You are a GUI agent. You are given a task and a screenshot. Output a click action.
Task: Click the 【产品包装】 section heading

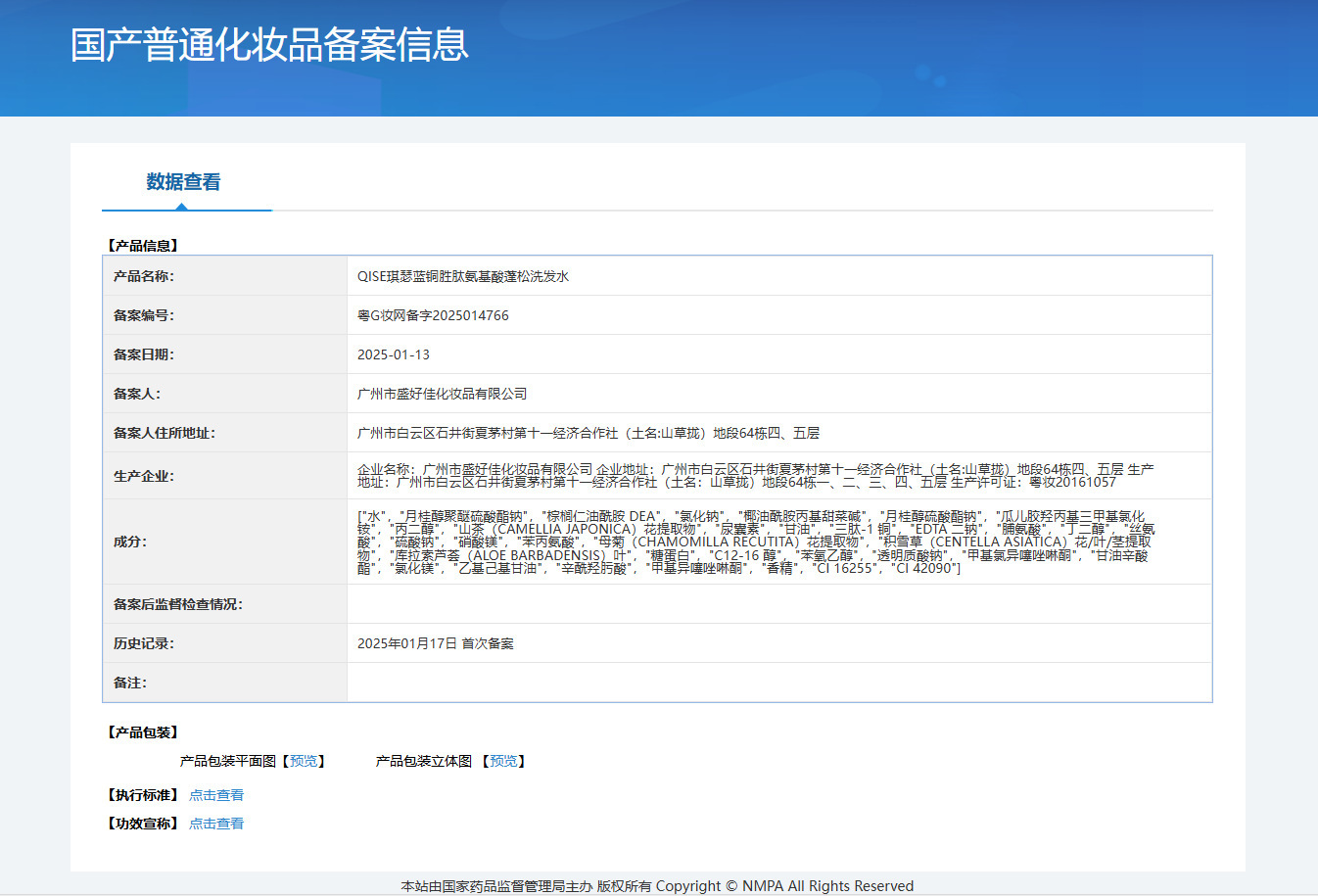pos(143,732)
